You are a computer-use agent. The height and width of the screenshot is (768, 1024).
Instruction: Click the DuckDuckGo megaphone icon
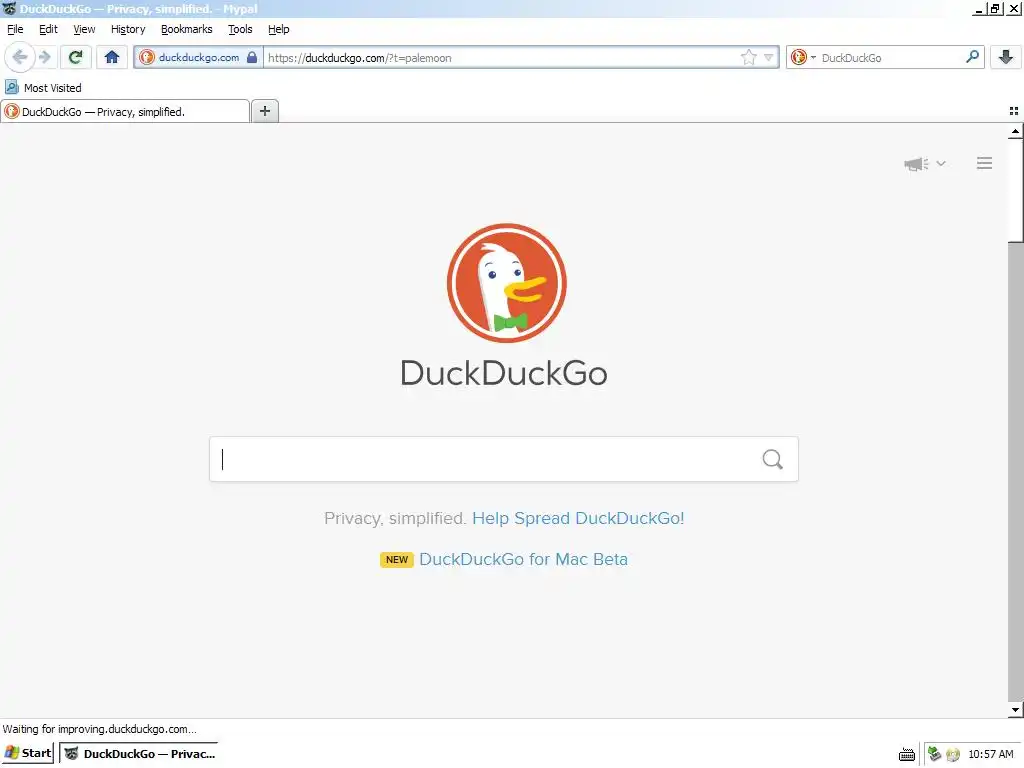916,163
